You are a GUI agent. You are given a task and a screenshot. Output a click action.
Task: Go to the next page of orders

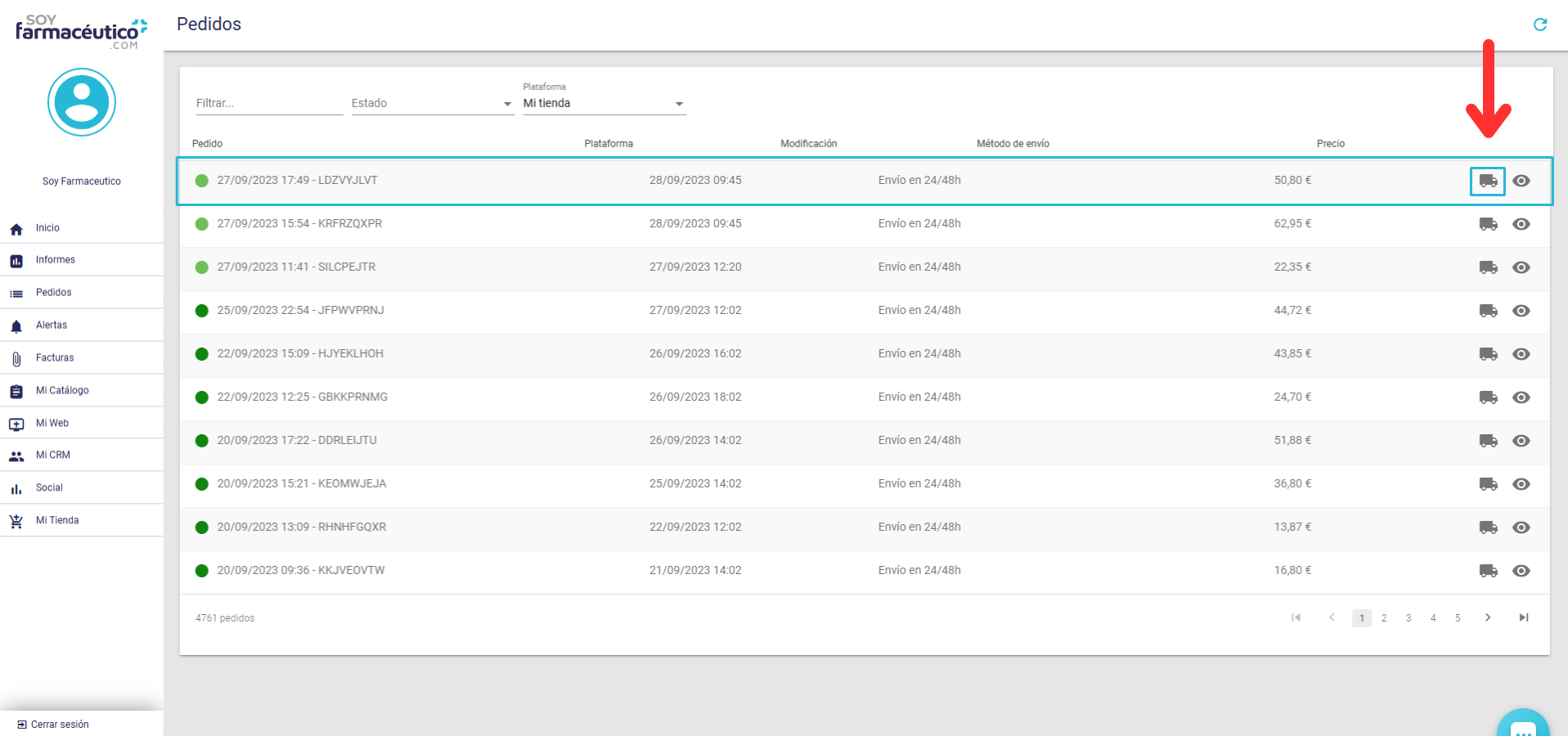1487,617
